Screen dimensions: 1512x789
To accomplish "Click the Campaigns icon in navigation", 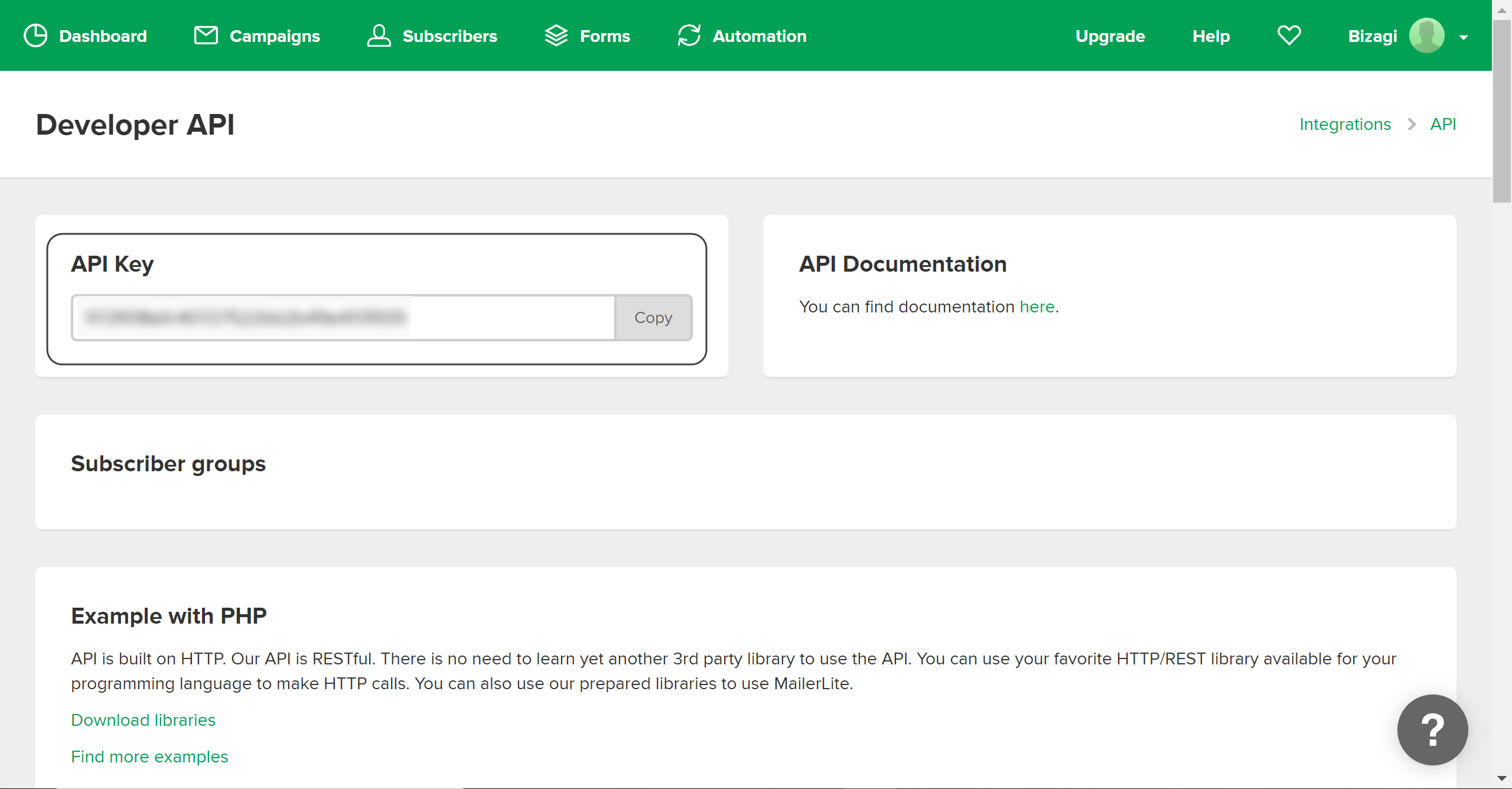I will (x=205, y=36).
